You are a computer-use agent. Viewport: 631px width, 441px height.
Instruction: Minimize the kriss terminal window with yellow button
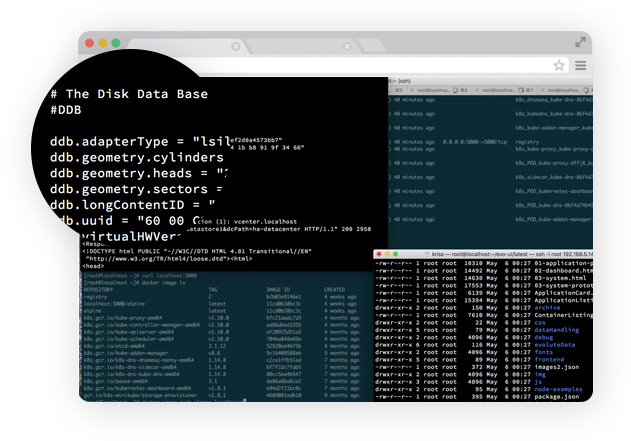coord(387,254)
